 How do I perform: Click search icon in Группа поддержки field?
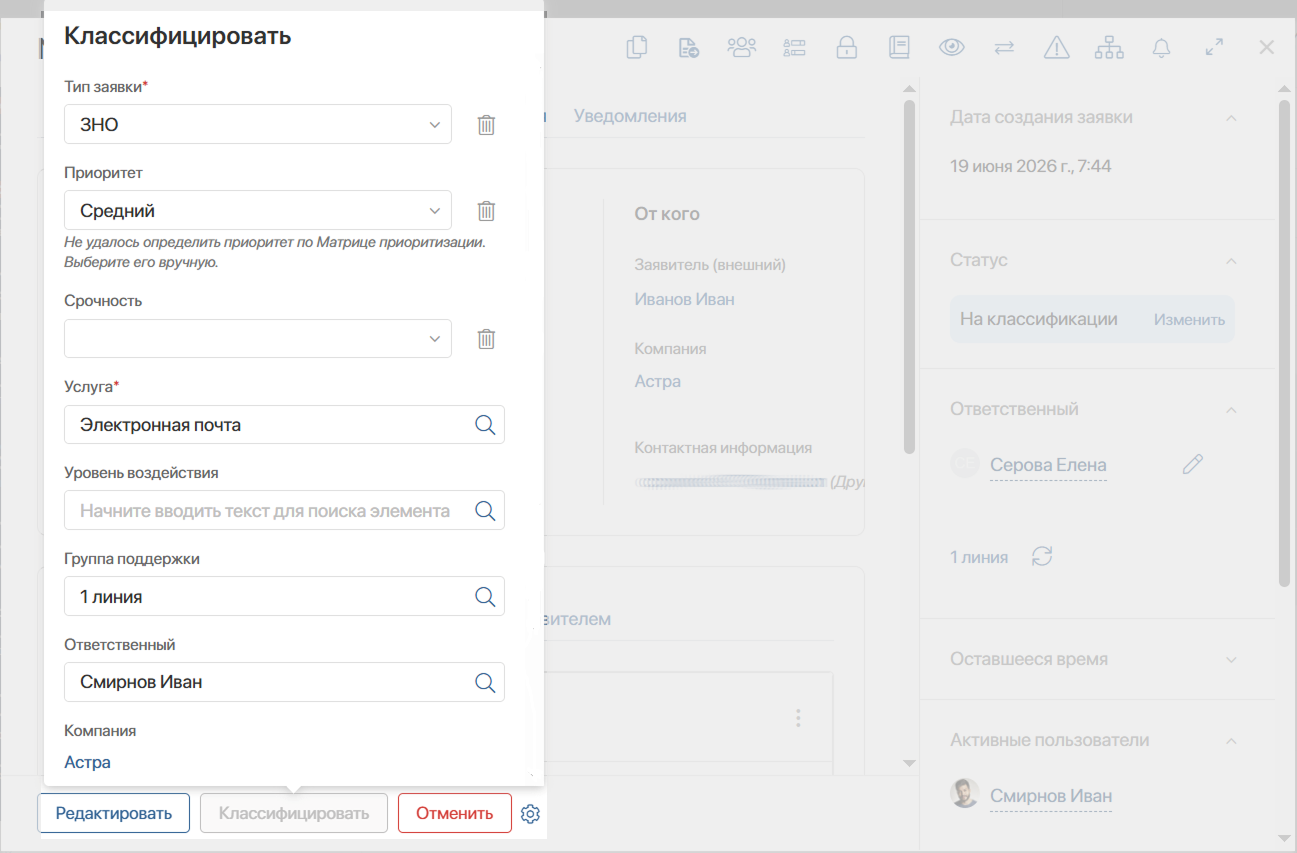coord(485,597)
